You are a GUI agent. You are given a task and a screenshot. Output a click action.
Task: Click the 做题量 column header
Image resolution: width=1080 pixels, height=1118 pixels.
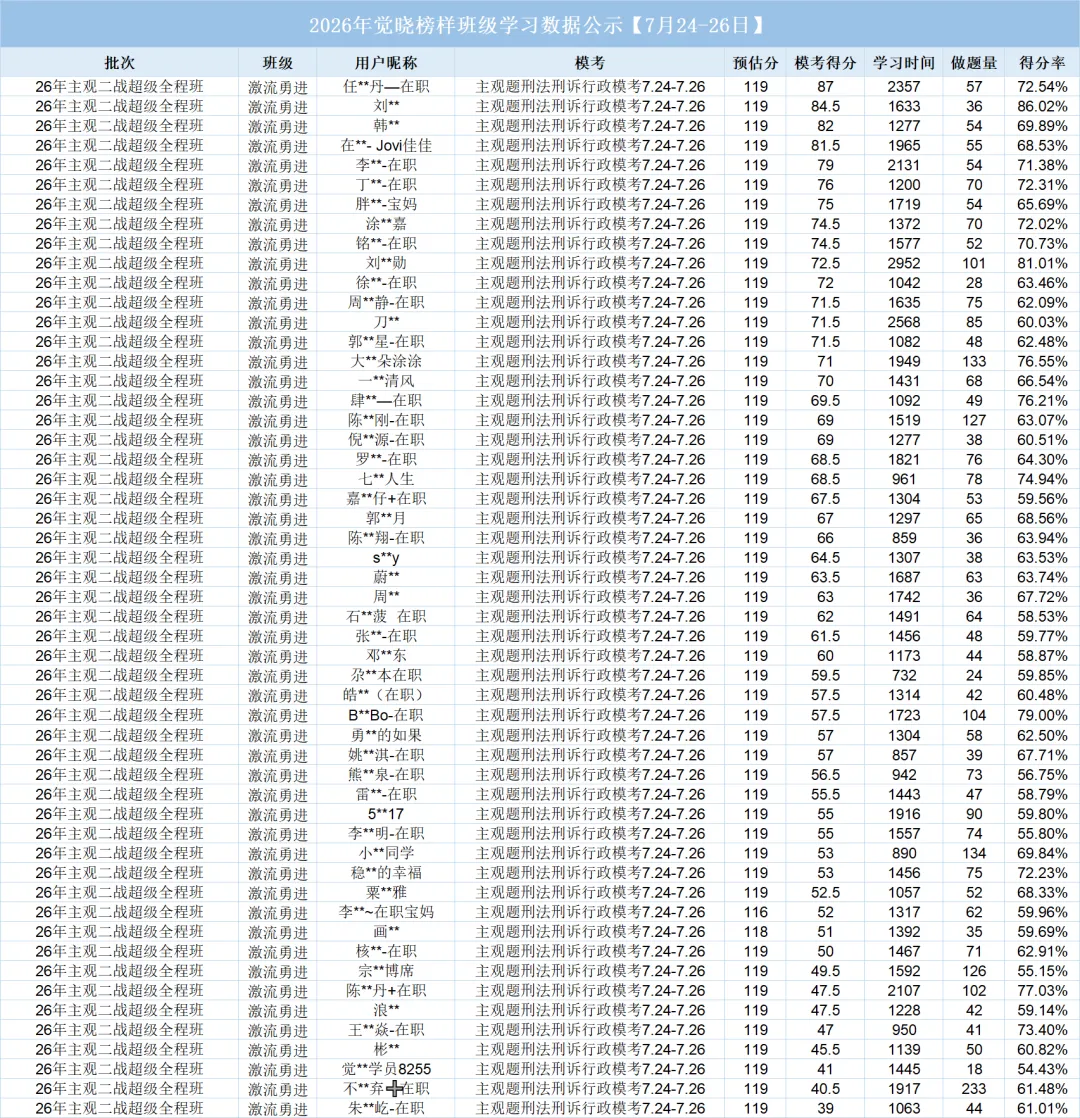tap(974, 63)
